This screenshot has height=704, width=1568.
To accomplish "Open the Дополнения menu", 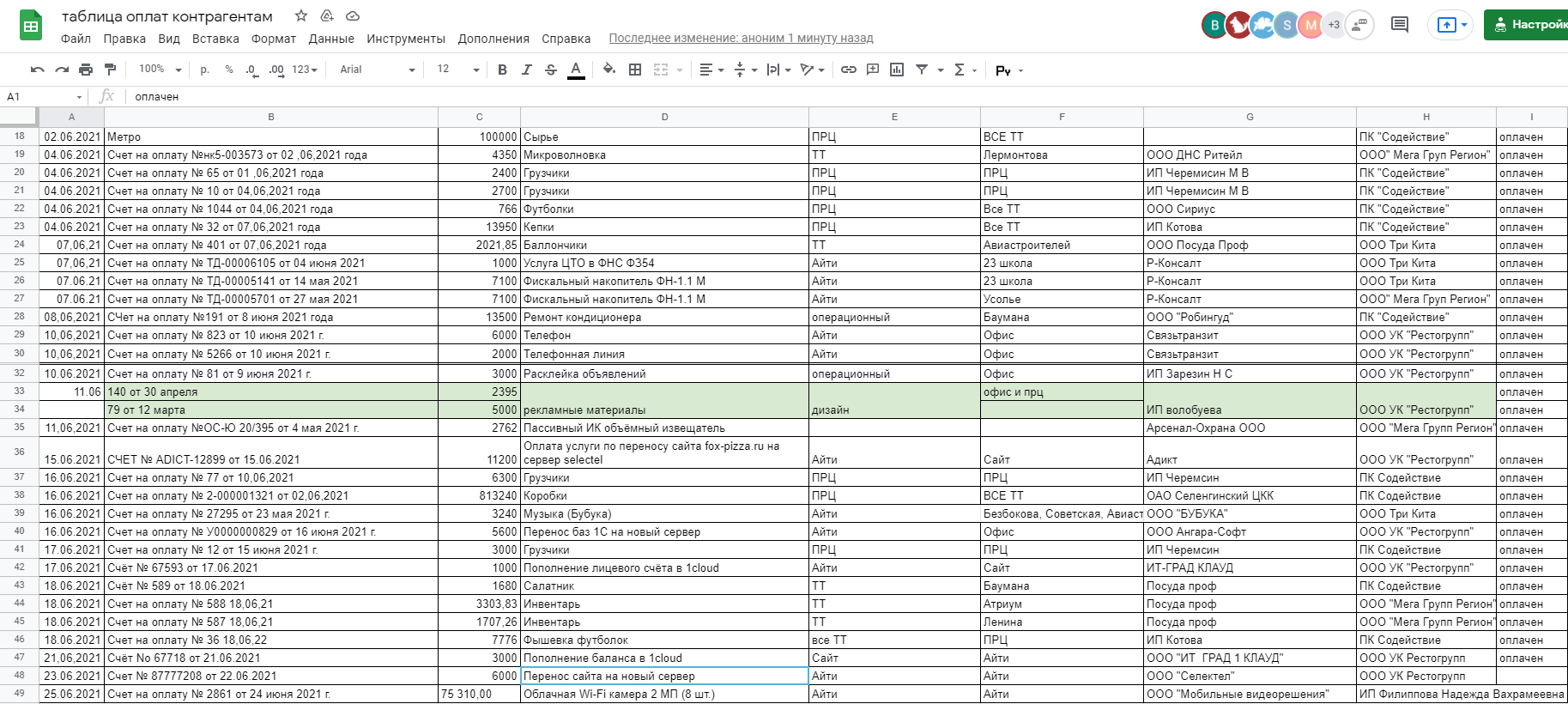I will [x=493, y=39].
